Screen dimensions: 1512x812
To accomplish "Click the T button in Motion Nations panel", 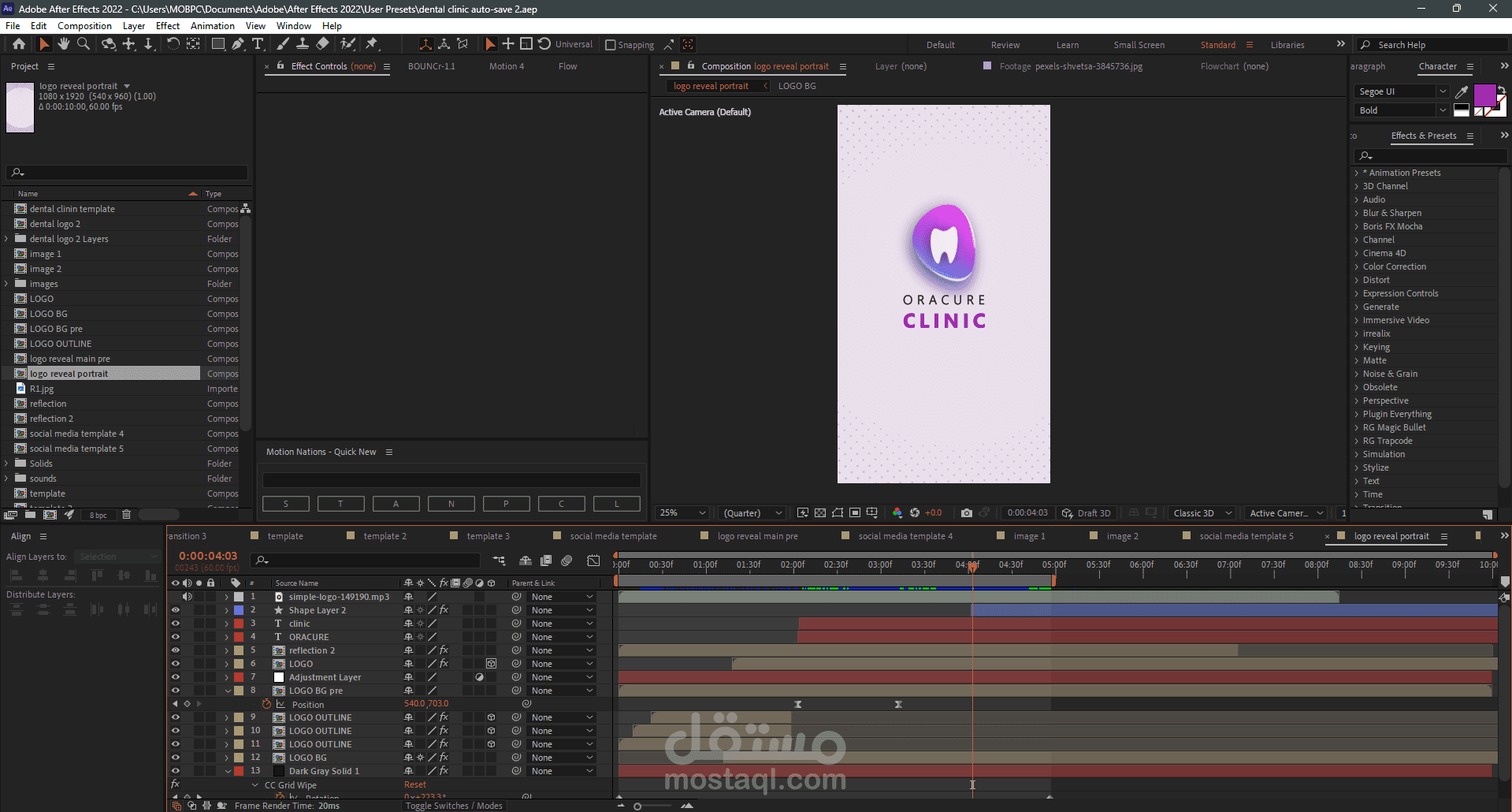I will point(341,504).
